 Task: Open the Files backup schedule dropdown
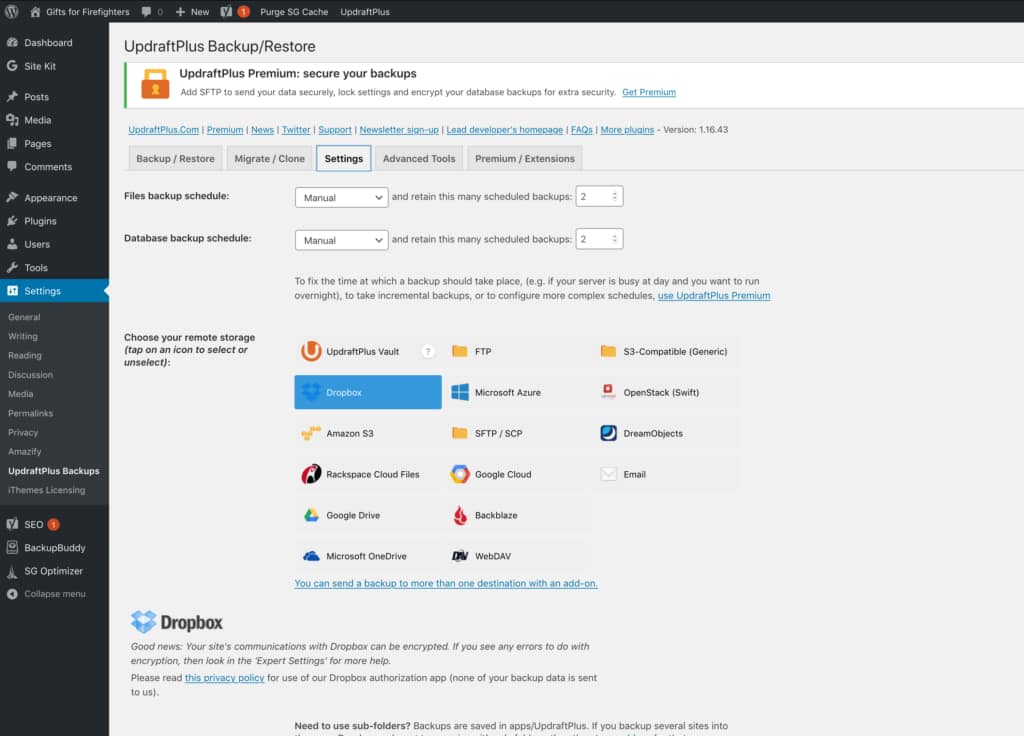point(341,197)
